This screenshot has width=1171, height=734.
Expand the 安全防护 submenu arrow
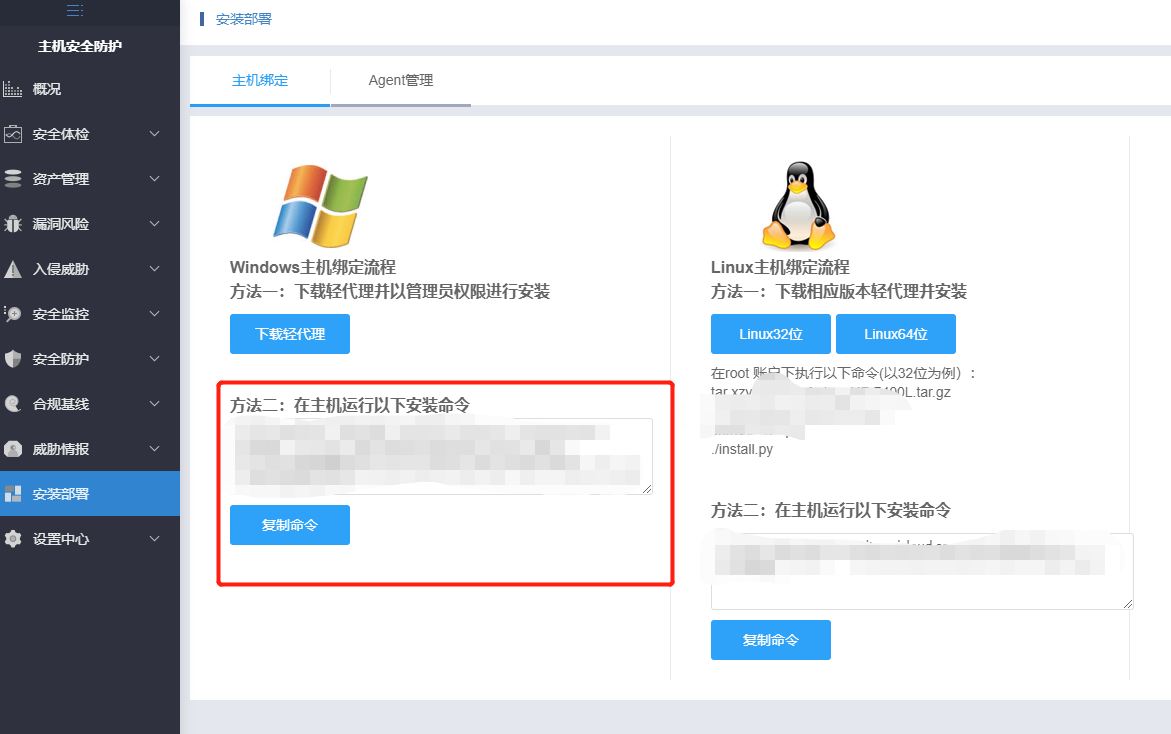point(155,358)
